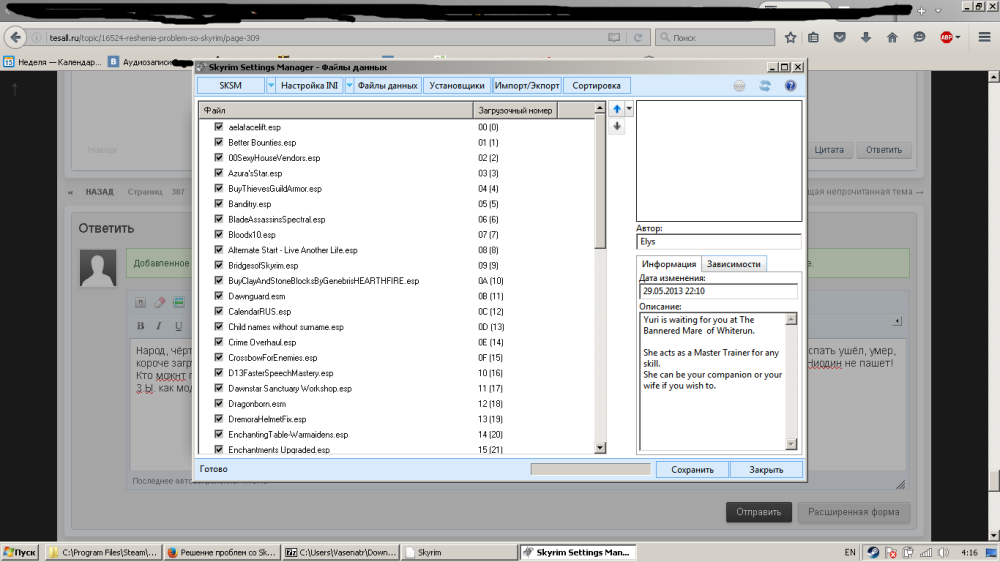The height and width of the screenshot is (562, 1000).
Task: Click Отправить button on forum page
Action: tap(759, 512)
